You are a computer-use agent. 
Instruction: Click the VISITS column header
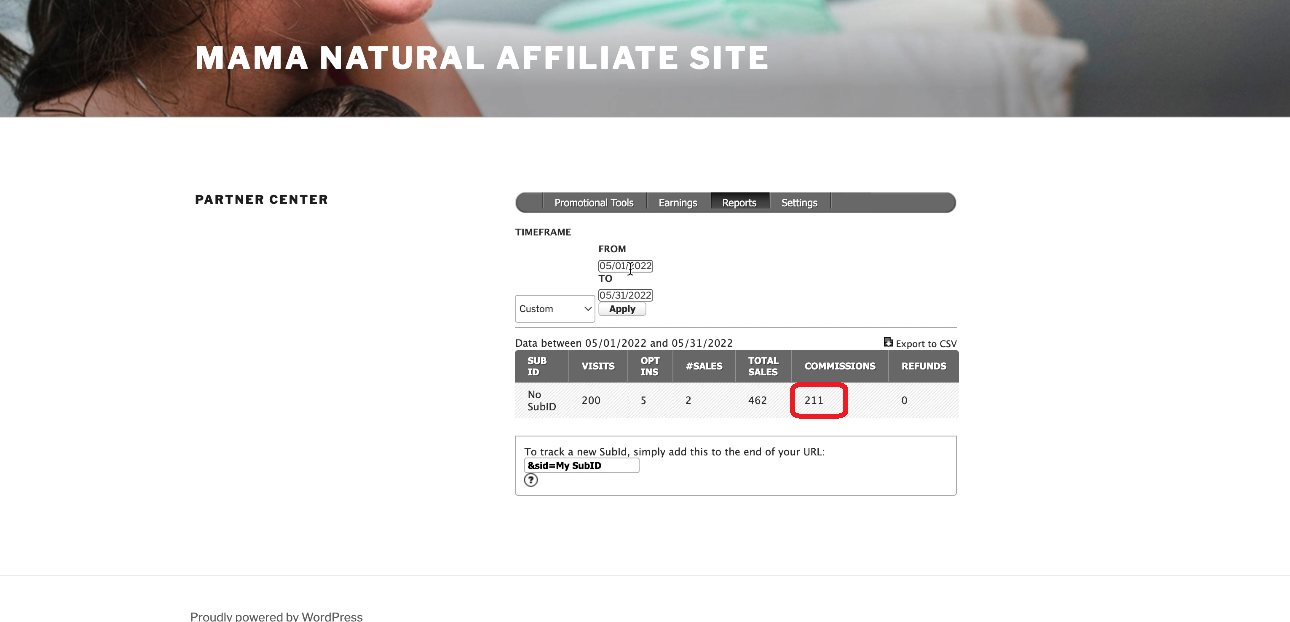598,366
